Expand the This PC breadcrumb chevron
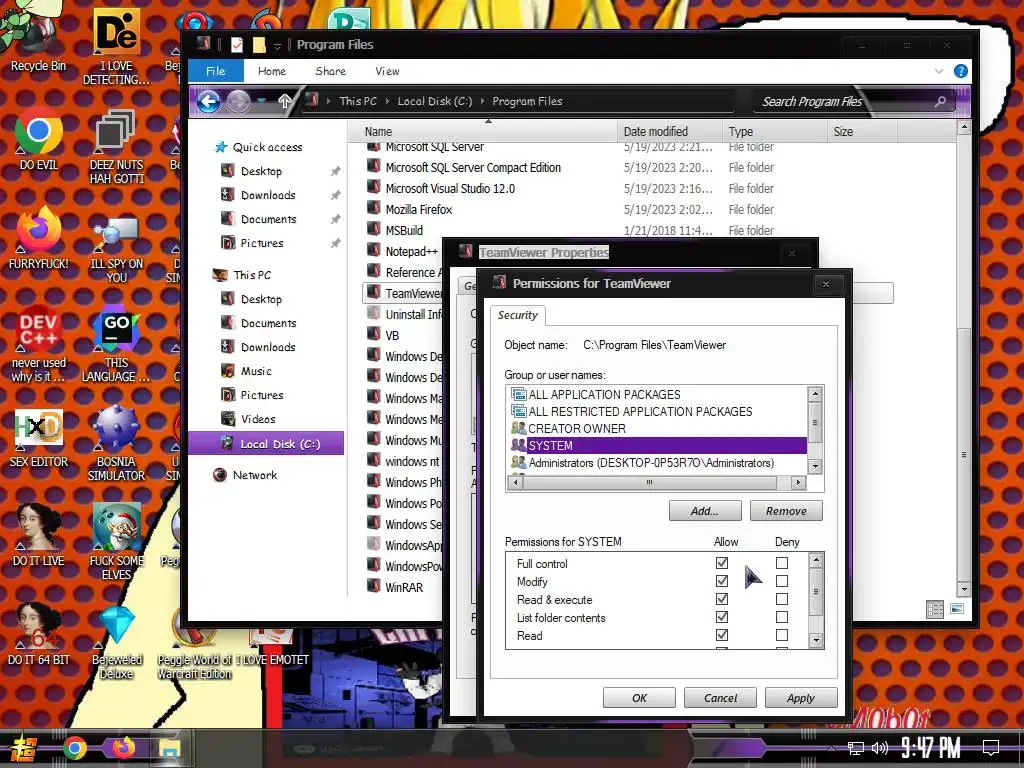The height and width of the screenshot is (768, 1024). [387, 101]
